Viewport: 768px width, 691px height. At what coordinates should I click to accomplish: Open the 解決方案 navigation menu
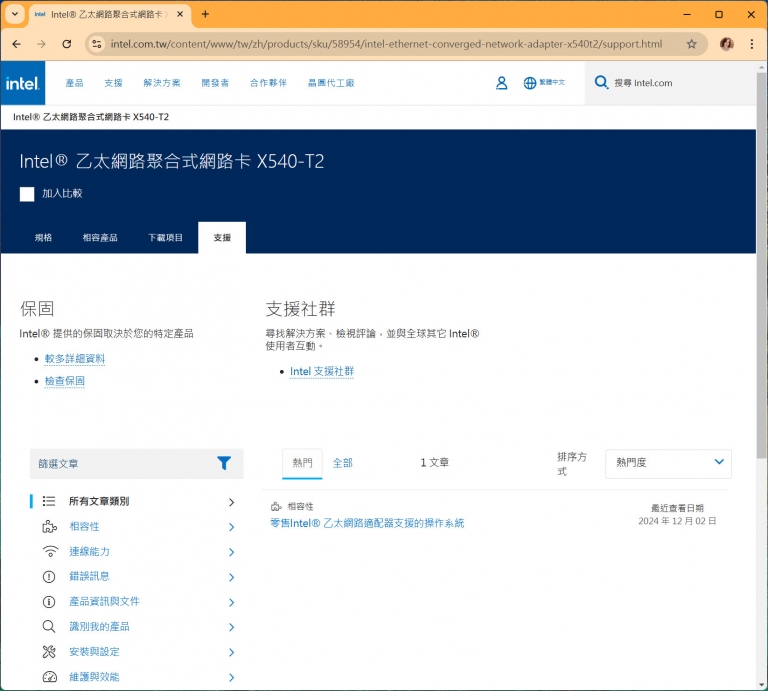pos(162,83)
